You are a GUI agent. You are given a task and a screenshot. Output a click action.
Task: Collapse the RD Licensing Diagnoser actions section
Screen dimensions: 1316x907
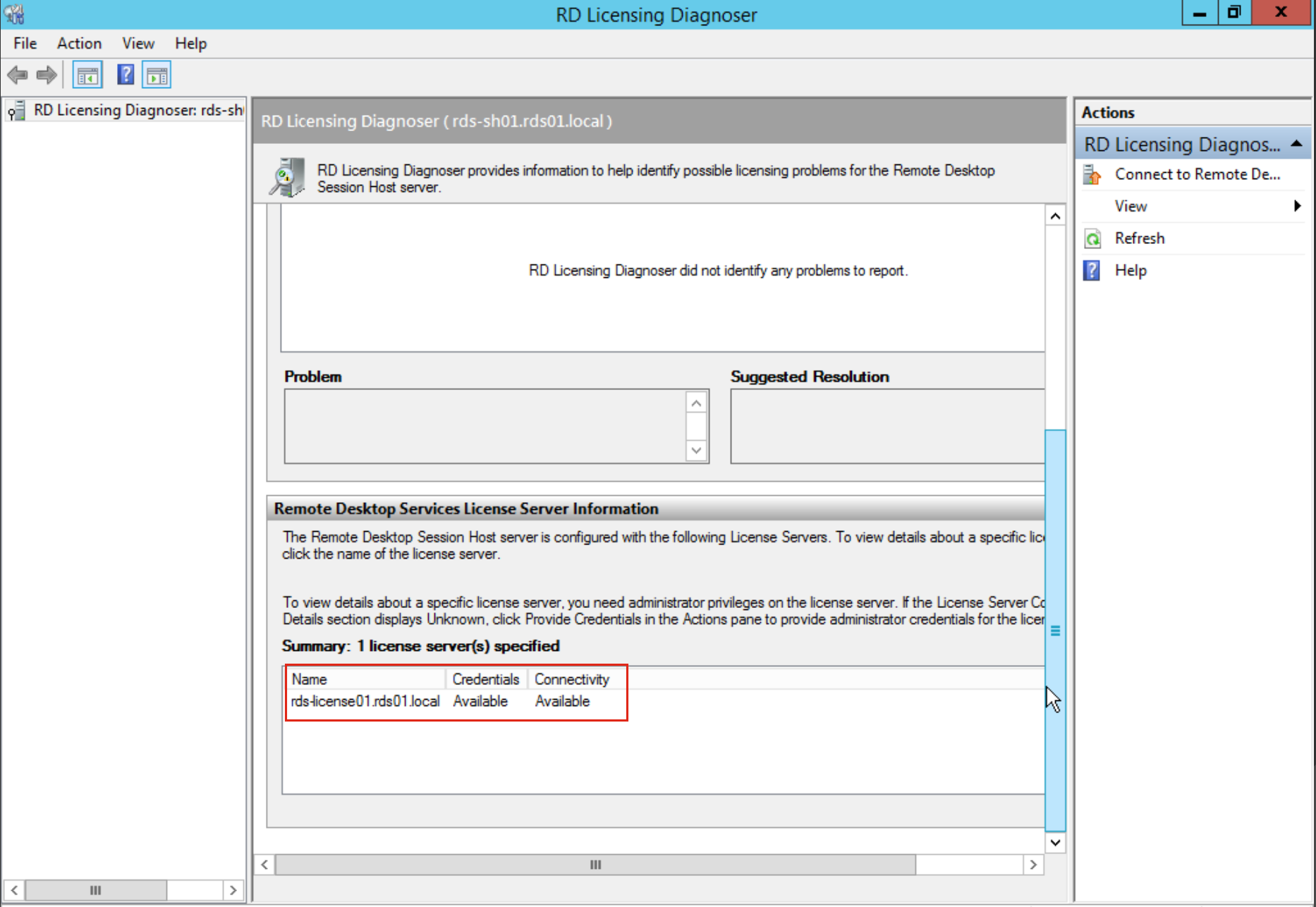[1296, 144]
